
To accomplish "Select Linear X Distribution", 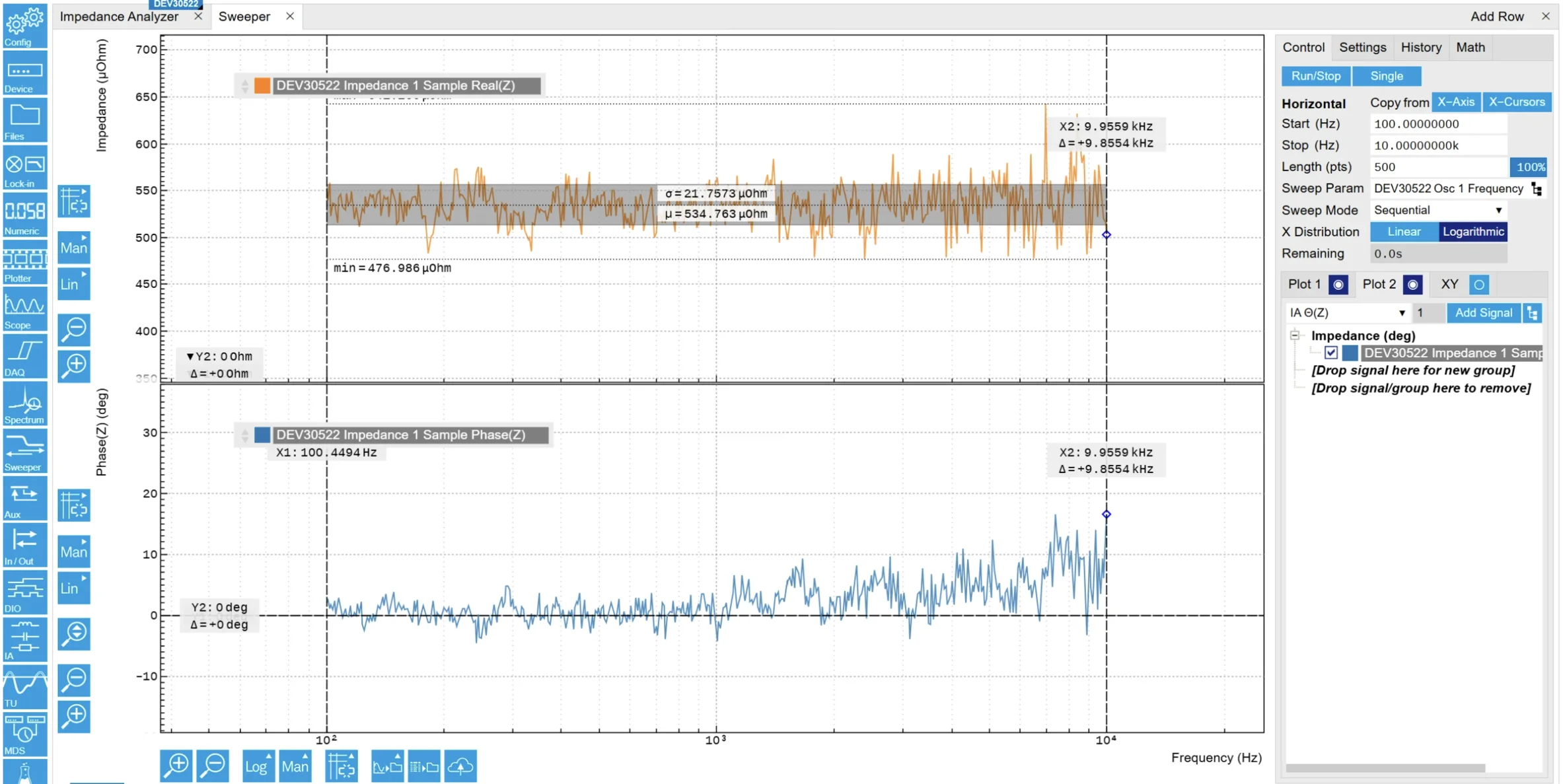I will tap(1404, 232).
